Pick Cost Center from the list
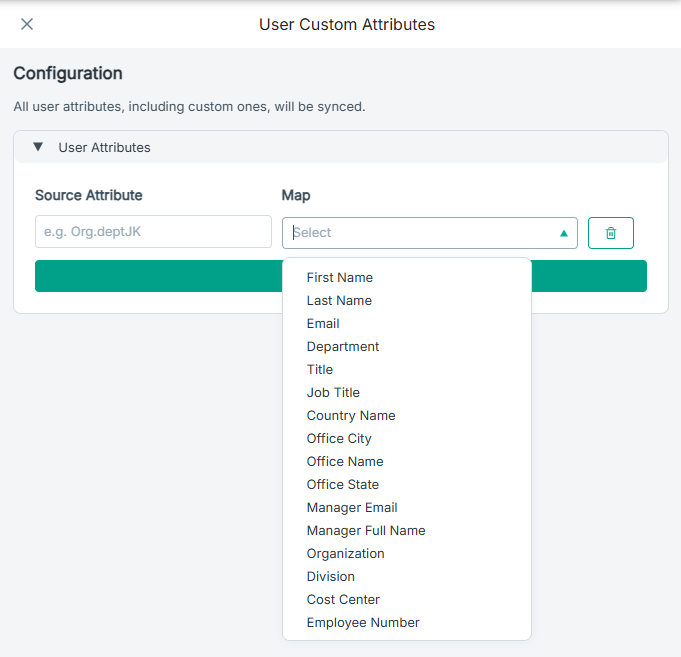 (343, 600)
